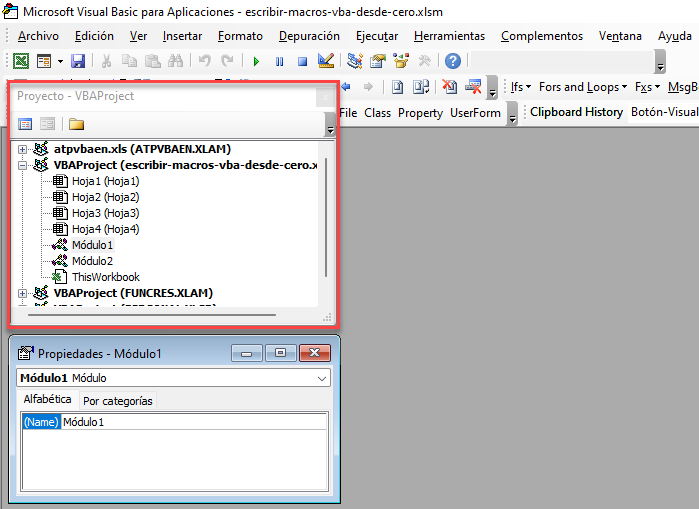This screenshot has width=699, height=509.
Task: Click the Redo arrow icon
Action: (x=227, y=60)
